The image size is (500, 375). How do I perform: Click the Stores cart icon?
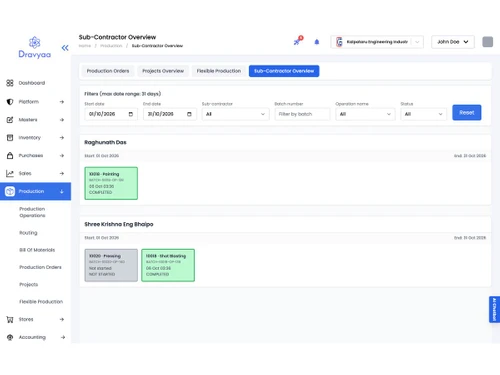point(10,319)
